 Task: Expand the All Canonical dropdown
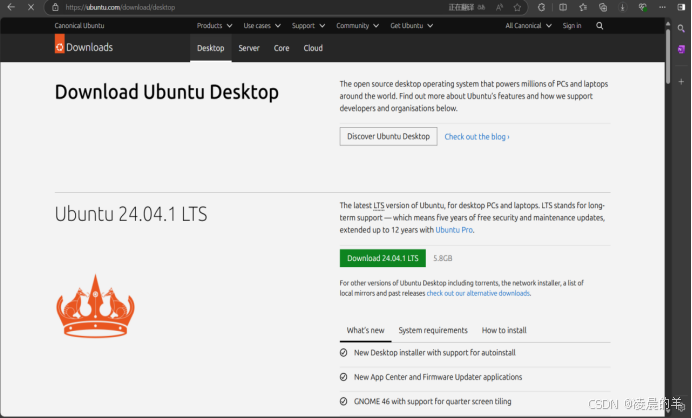(x=528, y=26)
